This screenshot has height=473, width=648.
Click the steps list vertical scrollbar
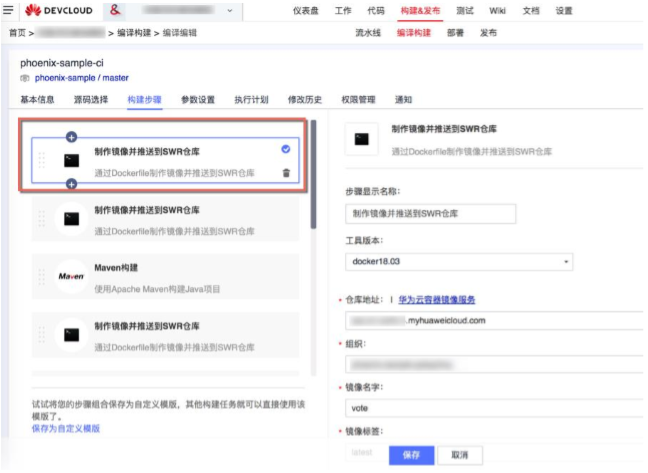(314, 174)
